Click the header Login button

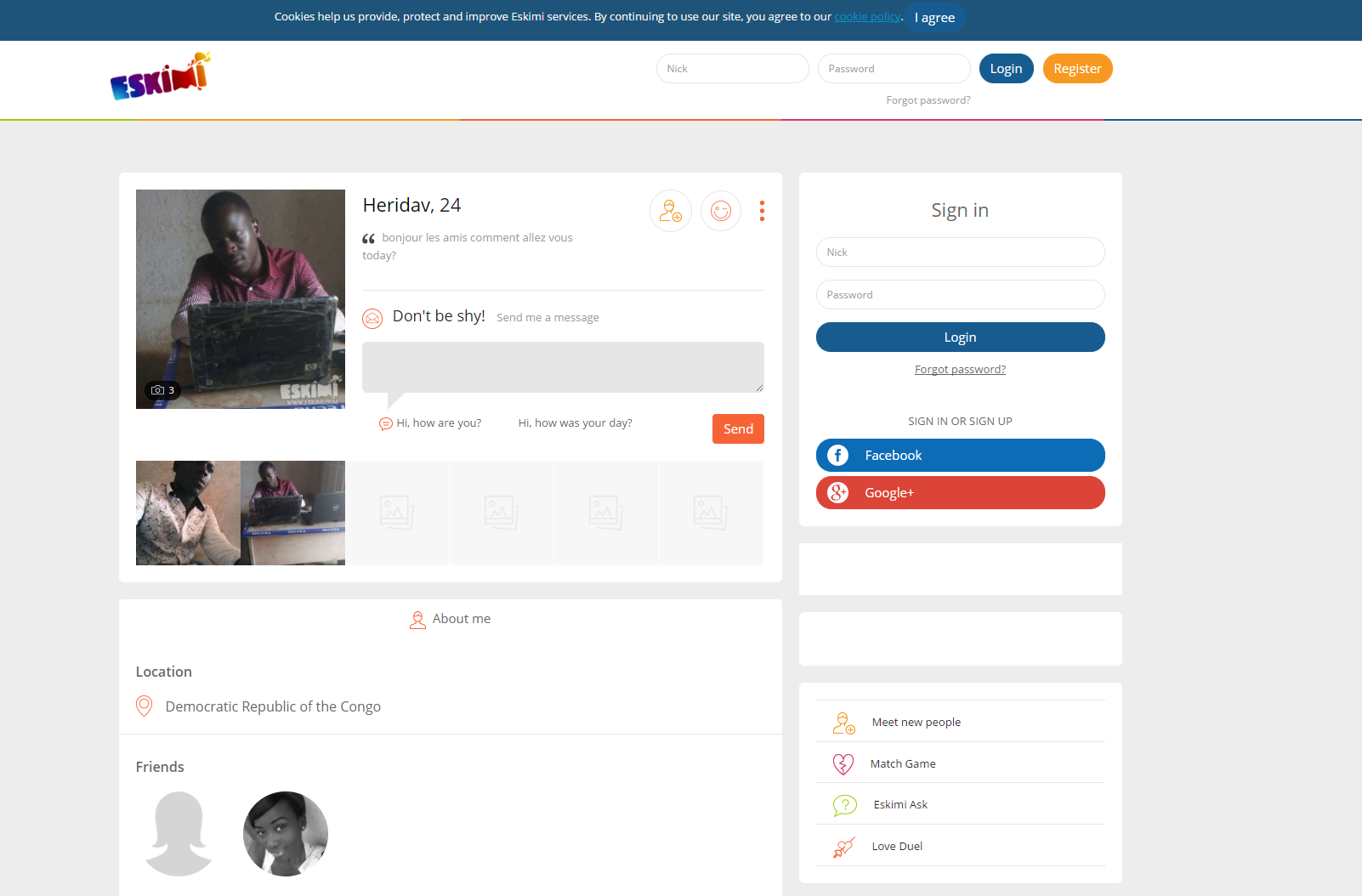[x=1006, y=69]
